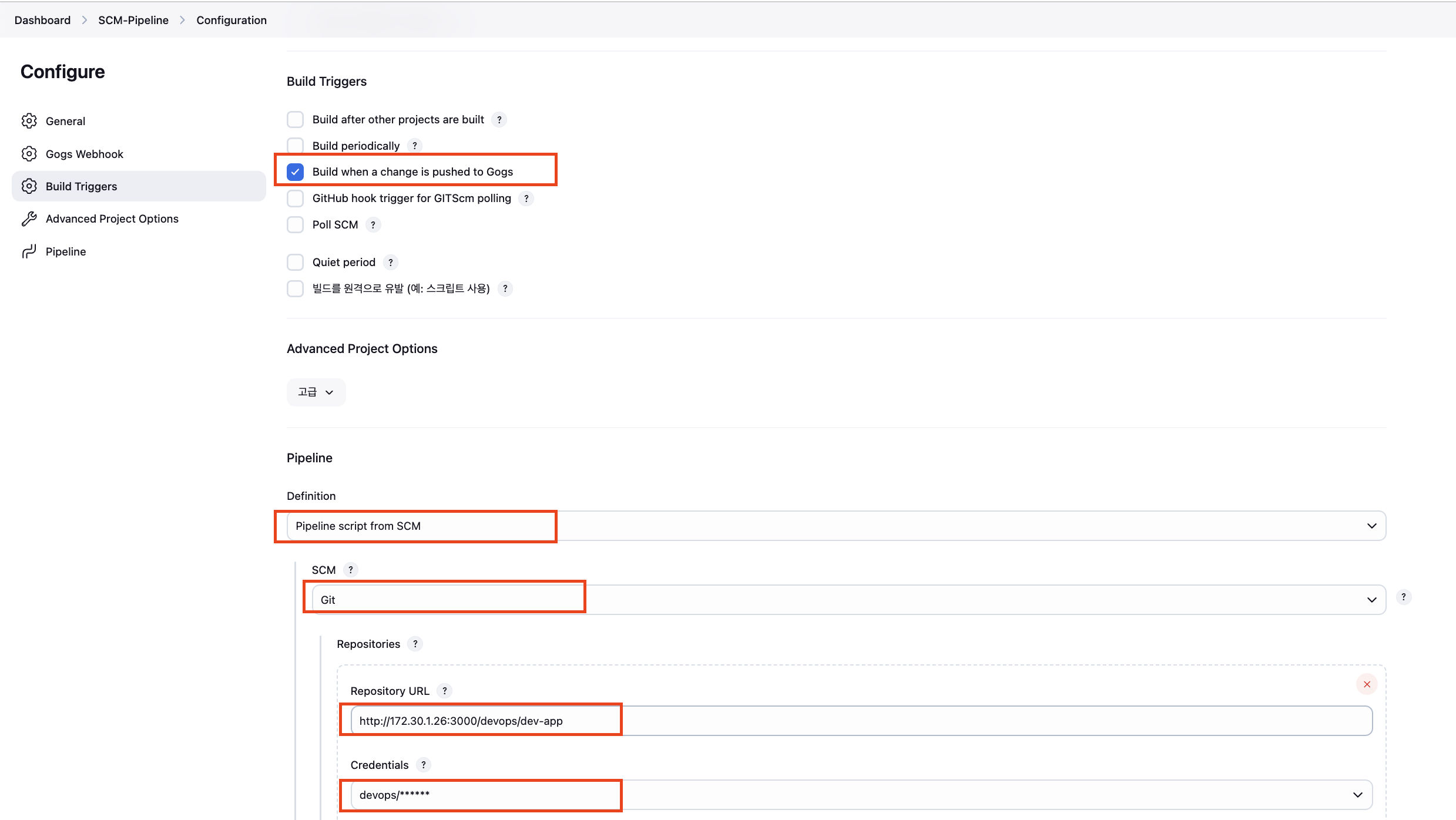Check Build after other projects are built
Image resolution: width=1456 pixels, height=820 pixels.
click(x=296, y=120)
